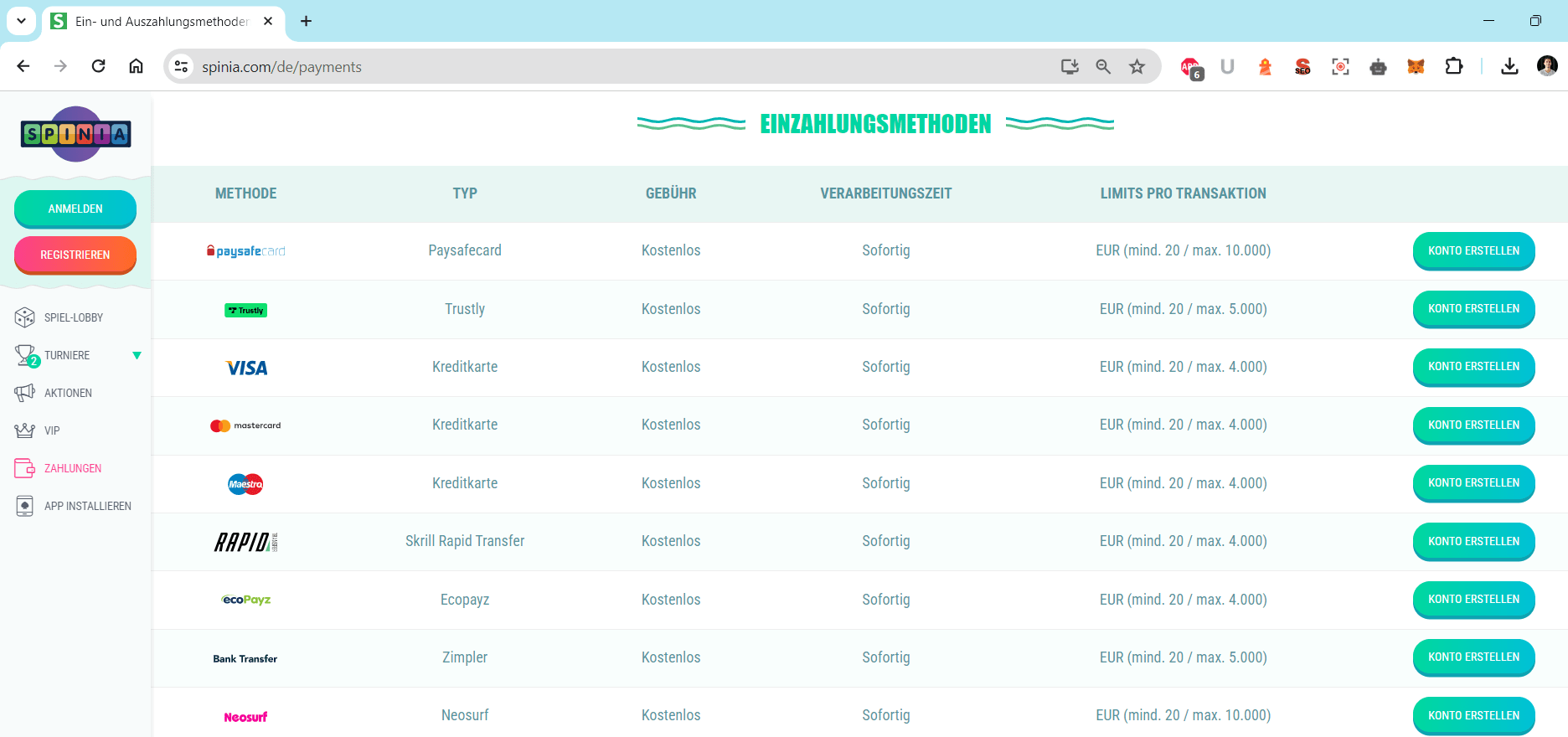This screenshot has height=737, width=1568.
Task: Click the address bar URL field
Action: [x=620, y=67]
